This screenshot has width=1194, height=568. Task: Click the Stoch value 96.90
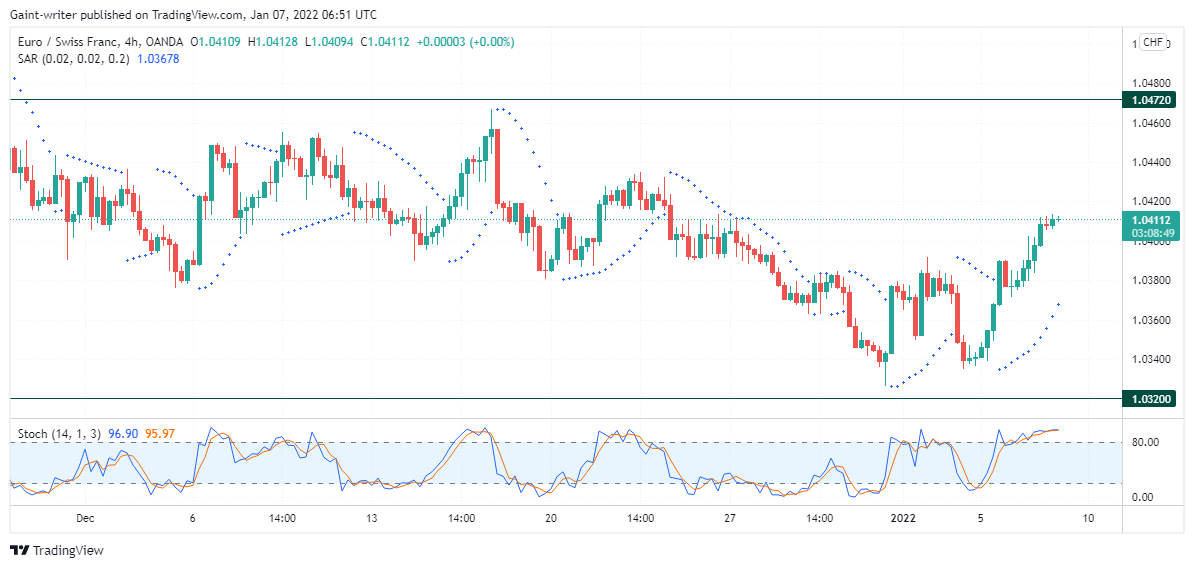[123, 433]
